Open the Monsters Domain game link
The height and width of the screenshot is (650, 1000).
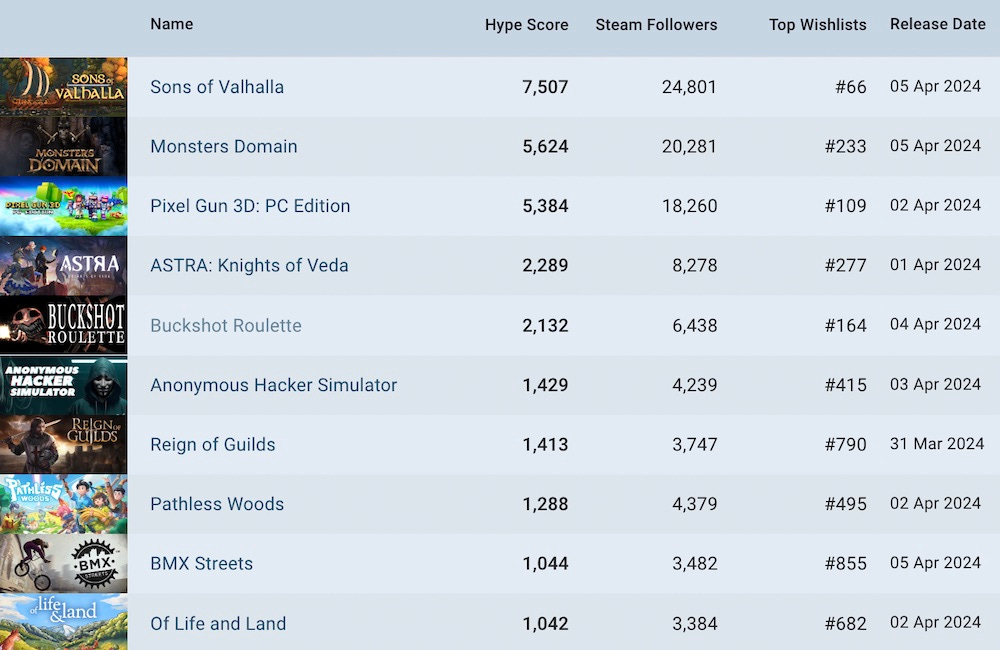224,146
